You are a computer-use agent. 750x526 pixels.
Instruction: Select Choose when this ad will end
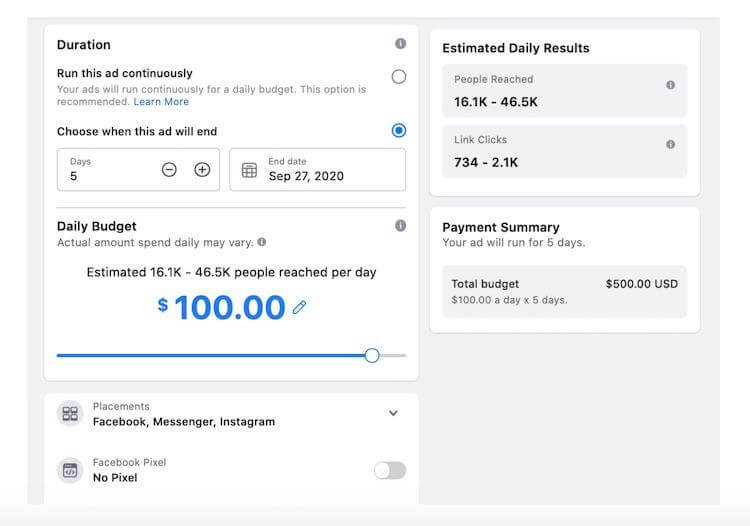(399, 131)
